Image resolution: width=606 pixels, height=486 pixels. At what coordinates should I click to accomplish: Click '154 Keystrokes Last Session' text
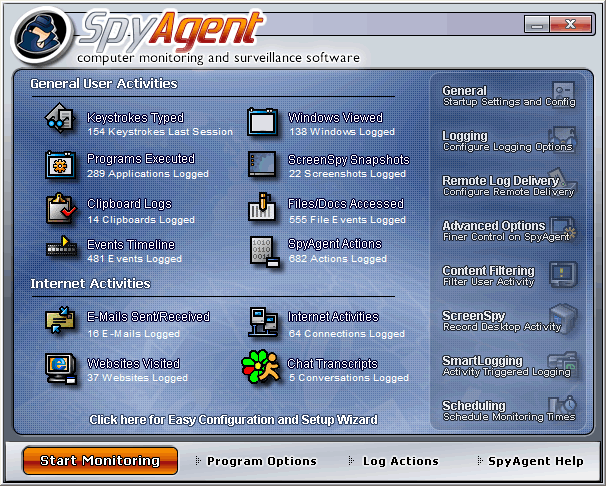(160, 132)
